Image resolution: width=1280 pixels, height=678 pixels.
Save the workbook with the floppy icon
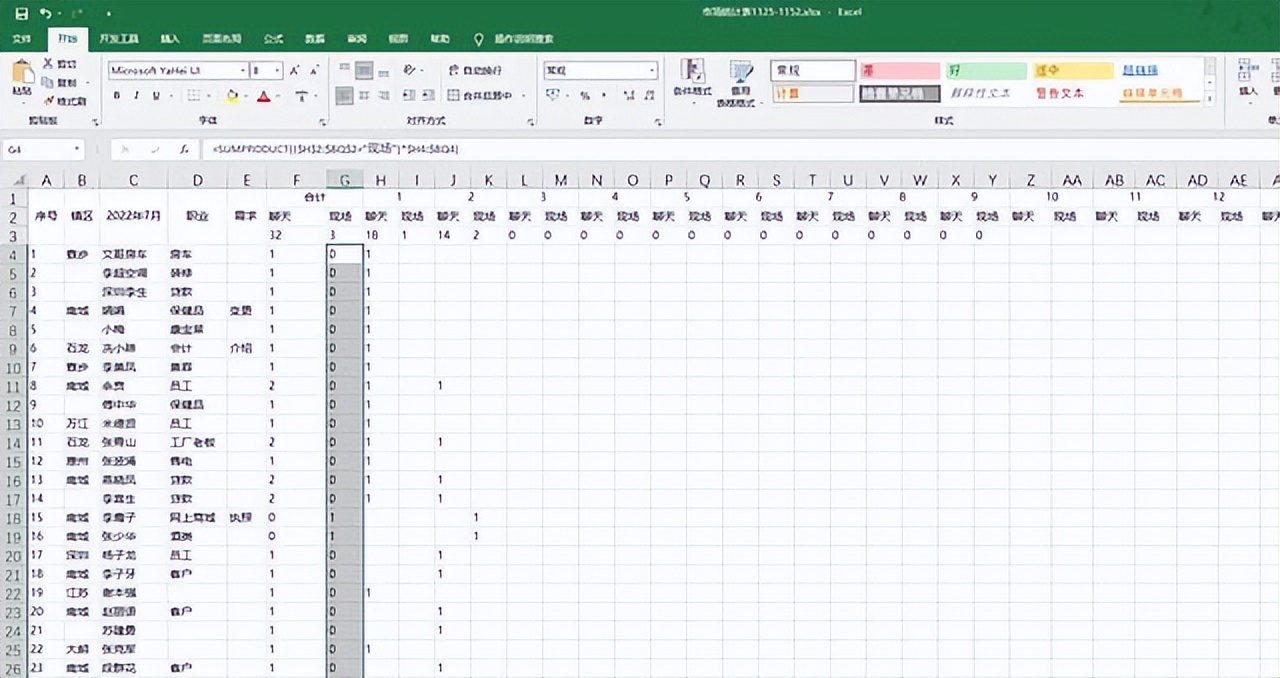point(21,14)
